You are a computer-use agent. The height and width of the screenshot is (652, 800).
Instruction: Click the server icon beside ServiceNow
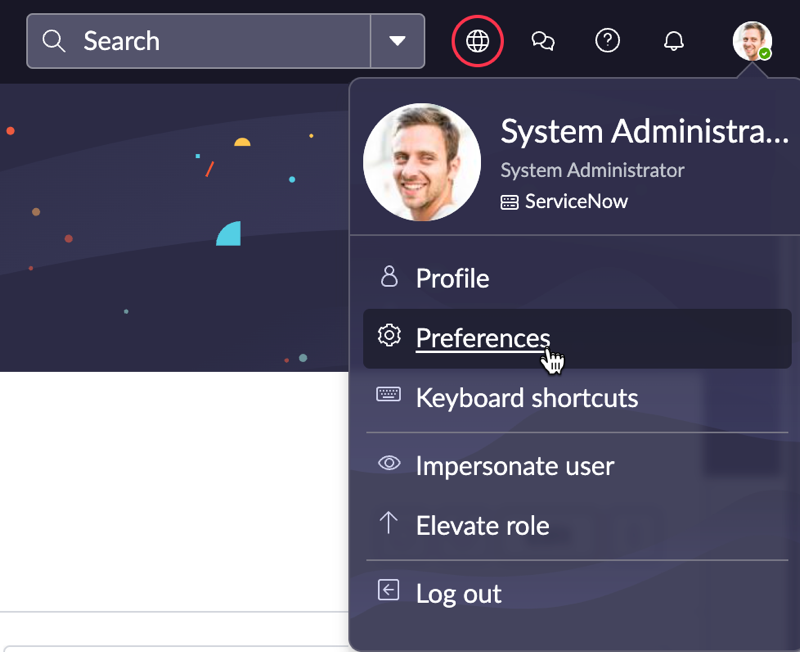[x=509, y=203]
